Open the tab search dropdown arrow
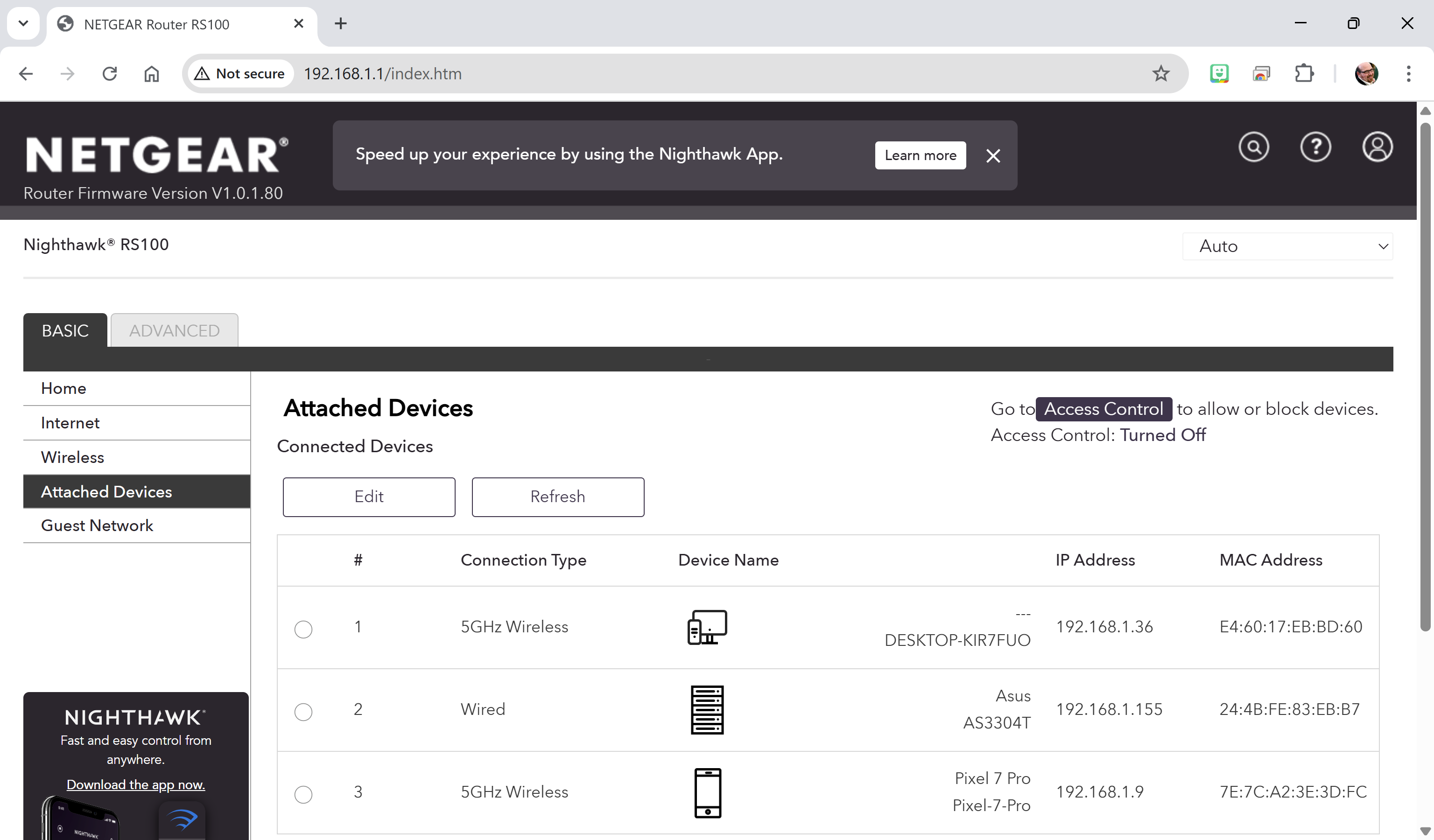The height and width of the screenshot is (840, 1434). (23, 23)
